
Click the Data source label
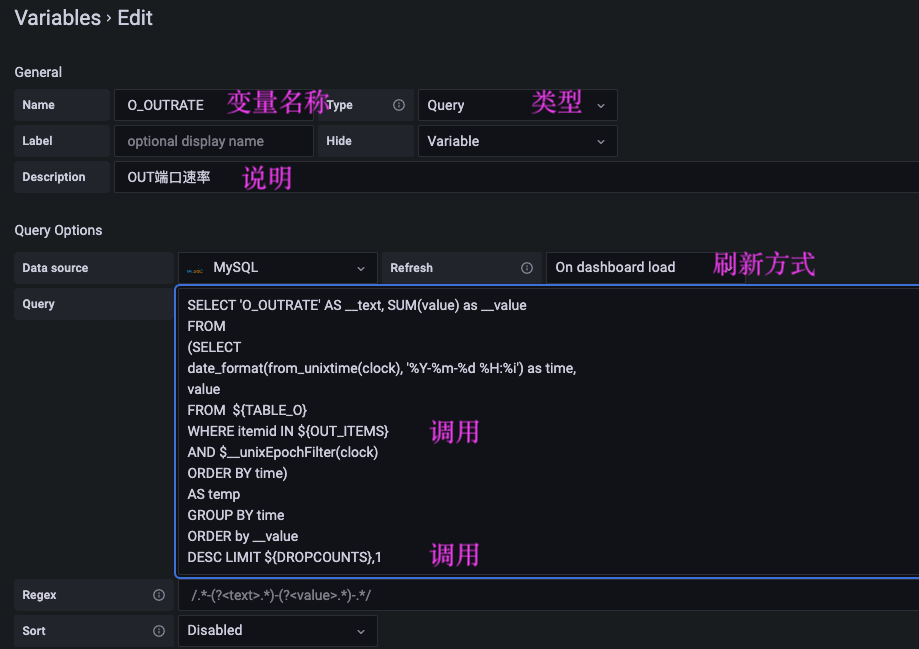point(55,268)
